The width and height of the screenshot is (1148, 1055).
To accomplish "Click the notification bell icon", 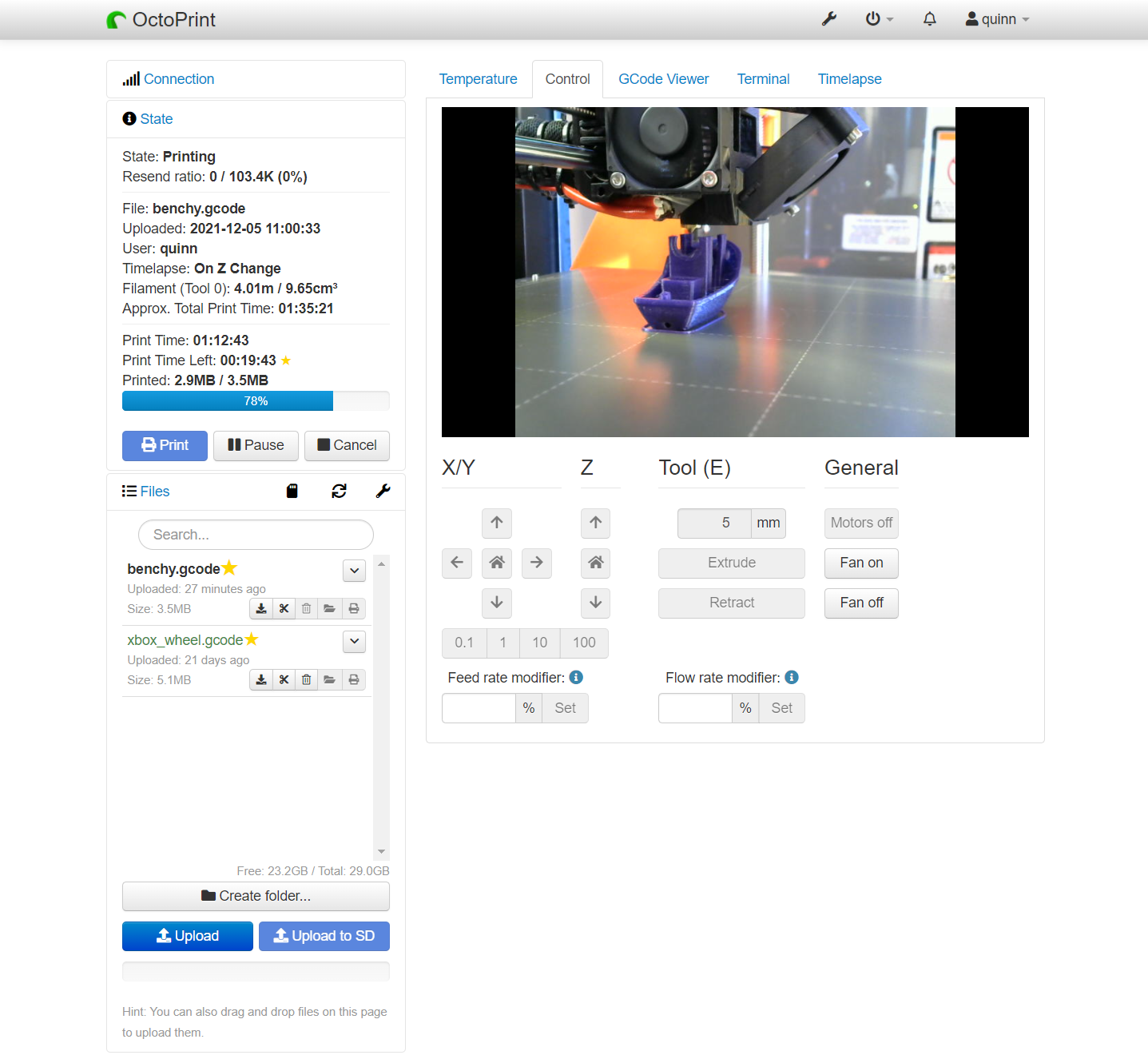I will point(929,18).
